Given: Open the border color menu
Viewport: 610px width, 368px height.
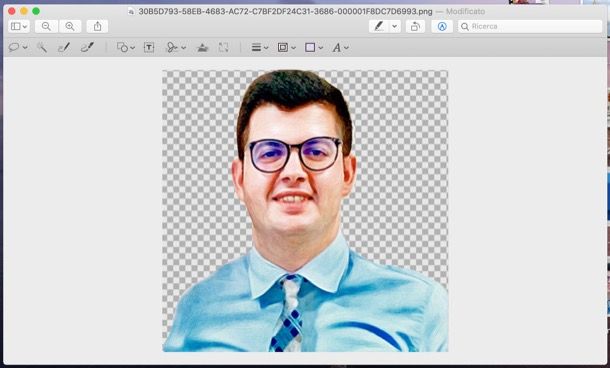Looking at the screenshot, I should pyautogui.click(x=287, y=47).
